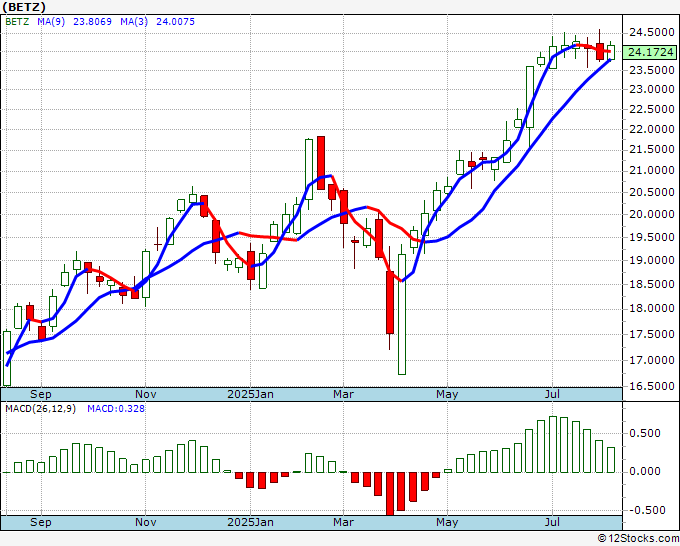Click Sep on the MACD date axis
The width and height of the screenshot is (680, 546).
click(41, 522)
